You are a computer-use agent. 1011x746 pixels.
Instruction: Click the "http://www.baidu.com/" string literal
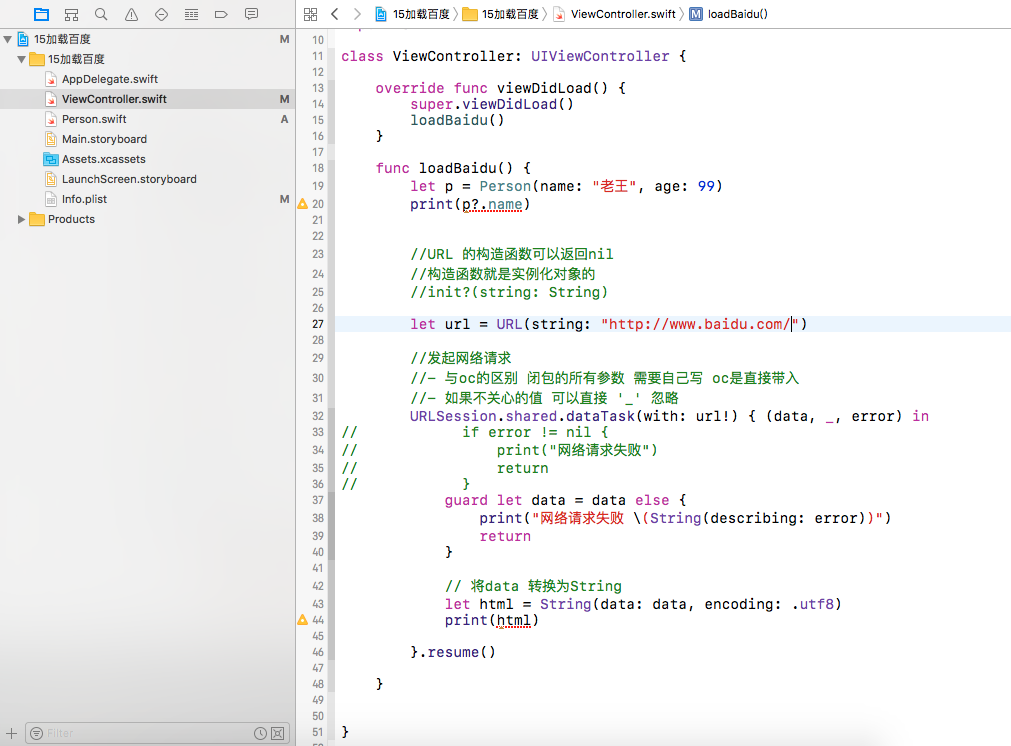pos(700,324)
